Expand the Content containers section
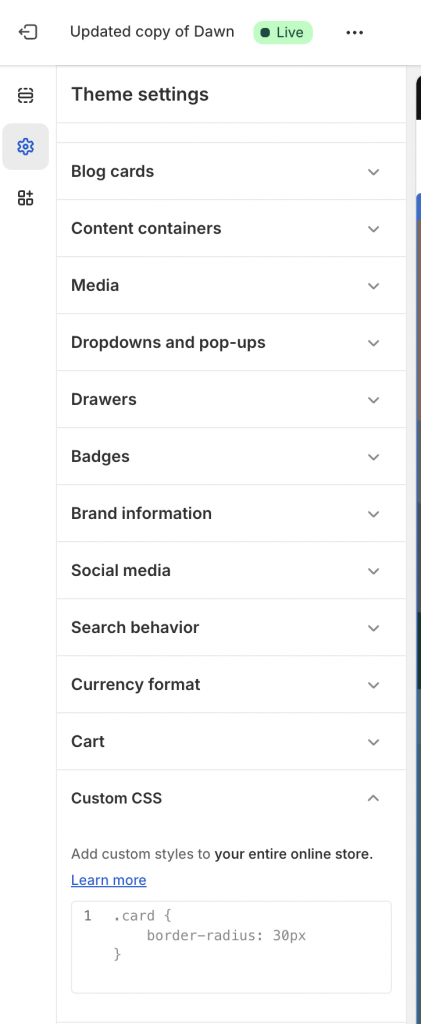This screenshot has height=1024, width=421. [x=231, y=229]
